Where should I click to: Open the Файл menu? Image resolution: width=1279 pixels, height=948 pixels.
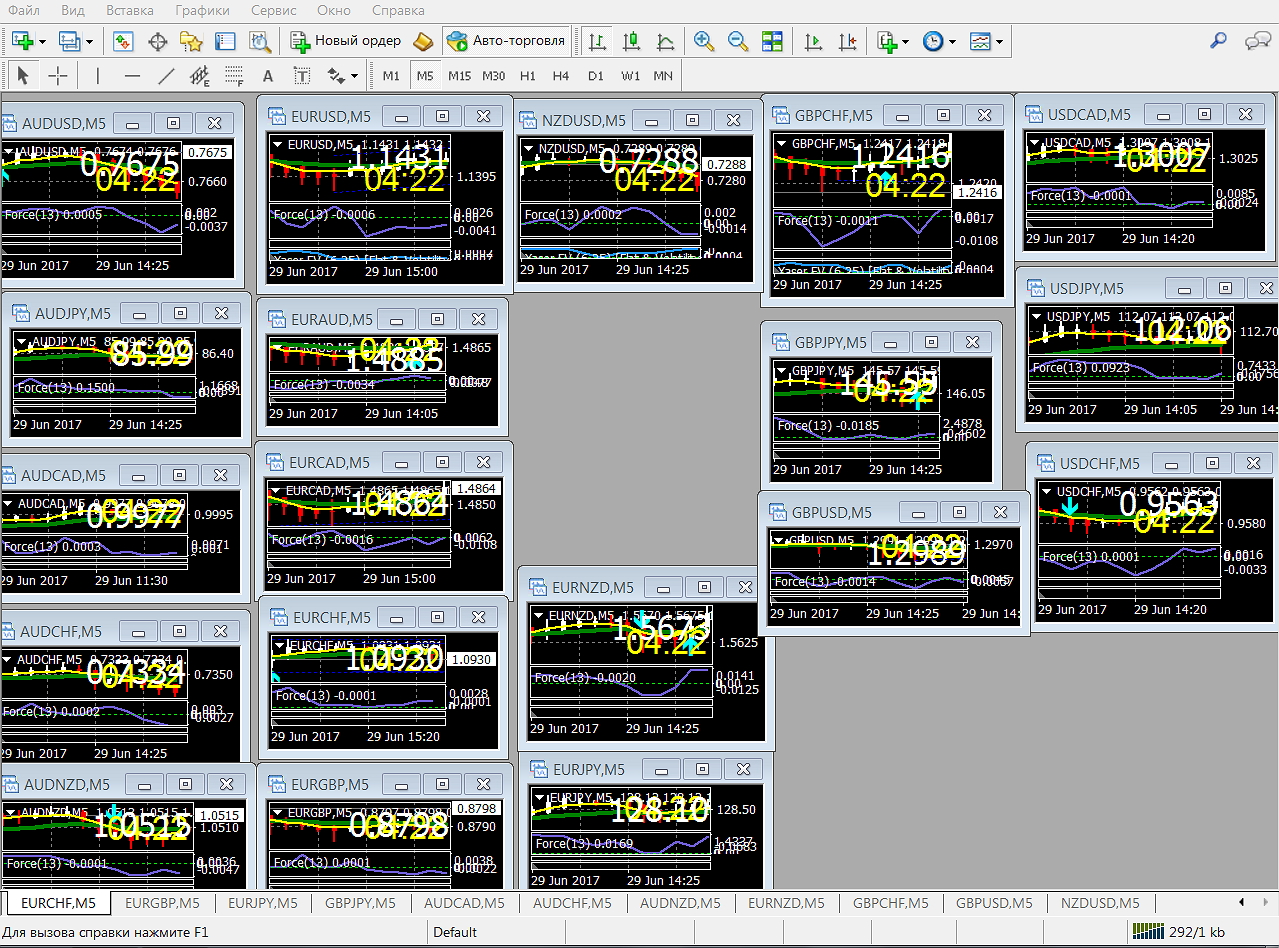pyautogui.click(x=25, y=10)
